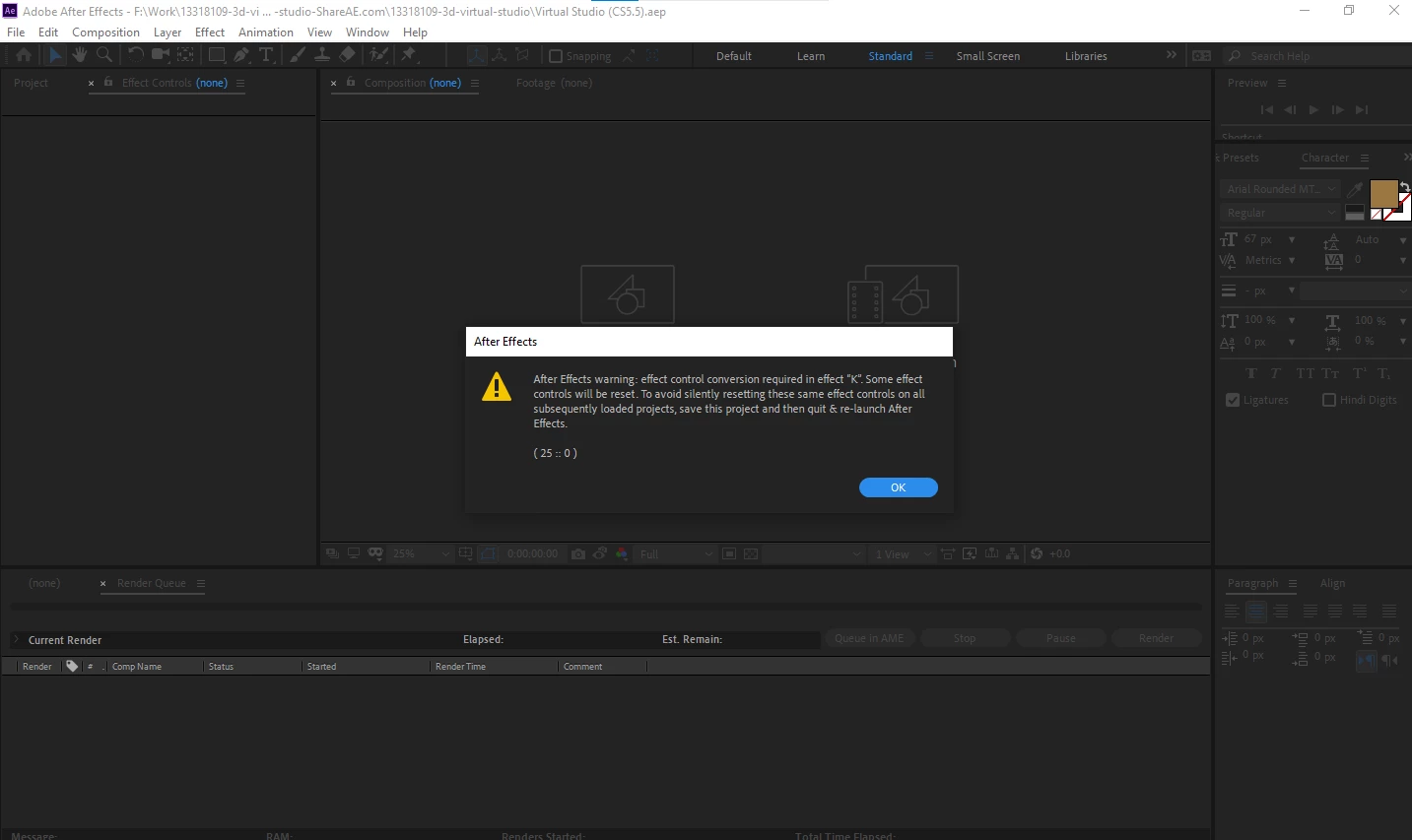Open the Metrics kerning dropdown

tap(1269, 261)
